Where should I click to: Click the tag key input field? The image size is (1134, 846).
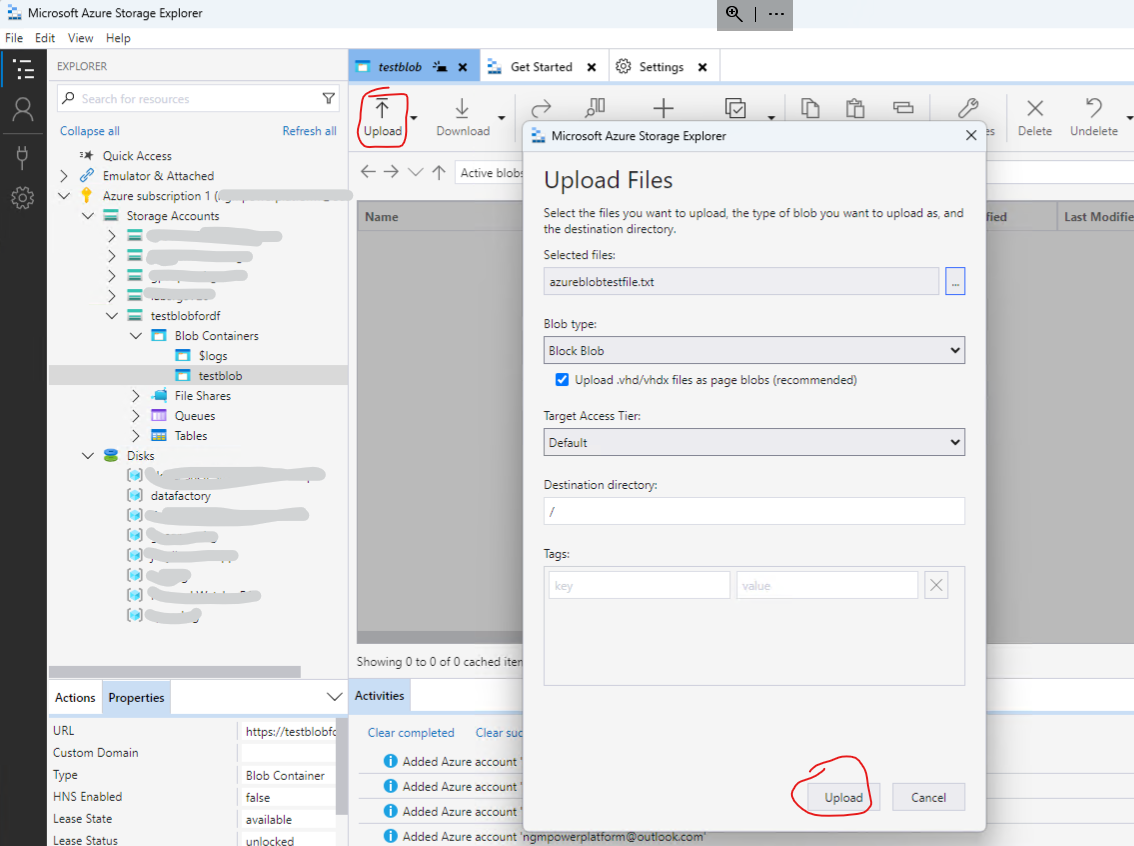point(639,585)
